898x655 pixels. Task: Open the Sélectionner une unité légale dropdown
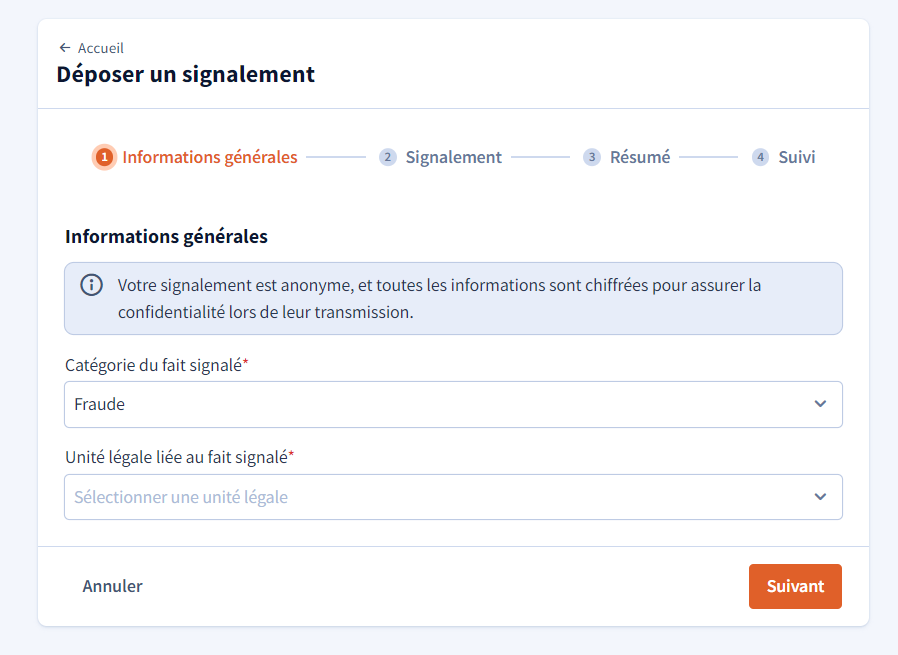pos(453,497)
